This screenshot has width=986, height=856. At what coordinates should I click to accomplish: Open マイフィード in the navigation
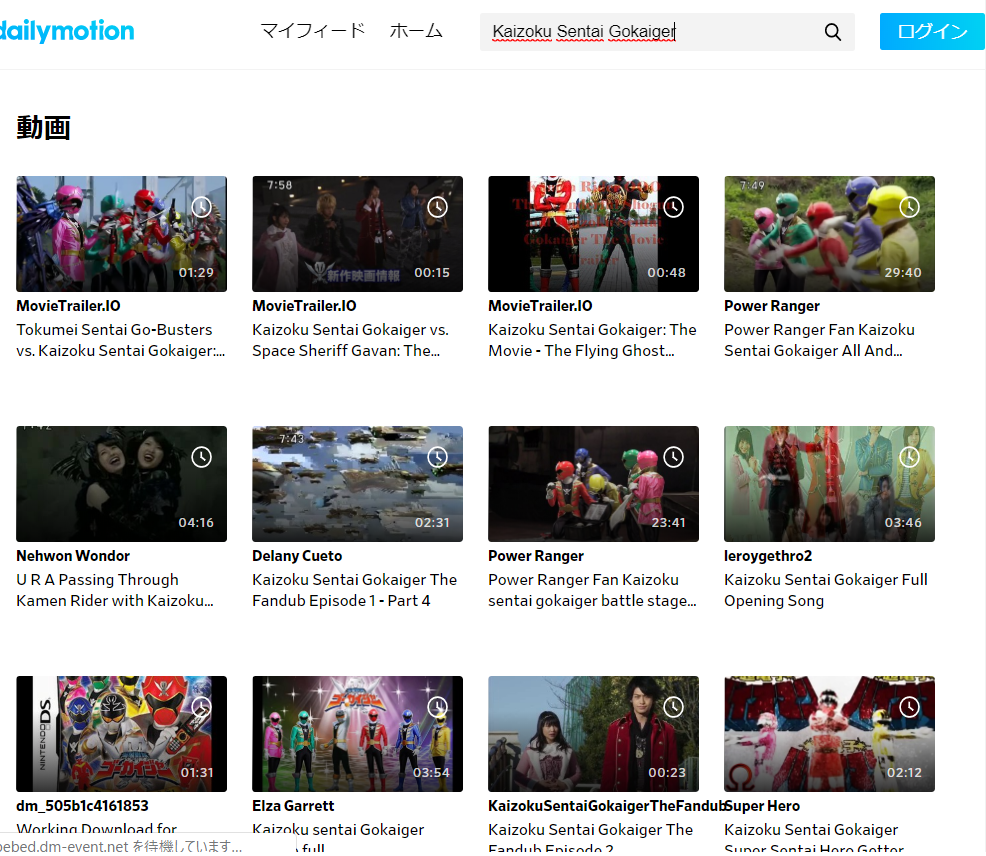click(313, 31)
